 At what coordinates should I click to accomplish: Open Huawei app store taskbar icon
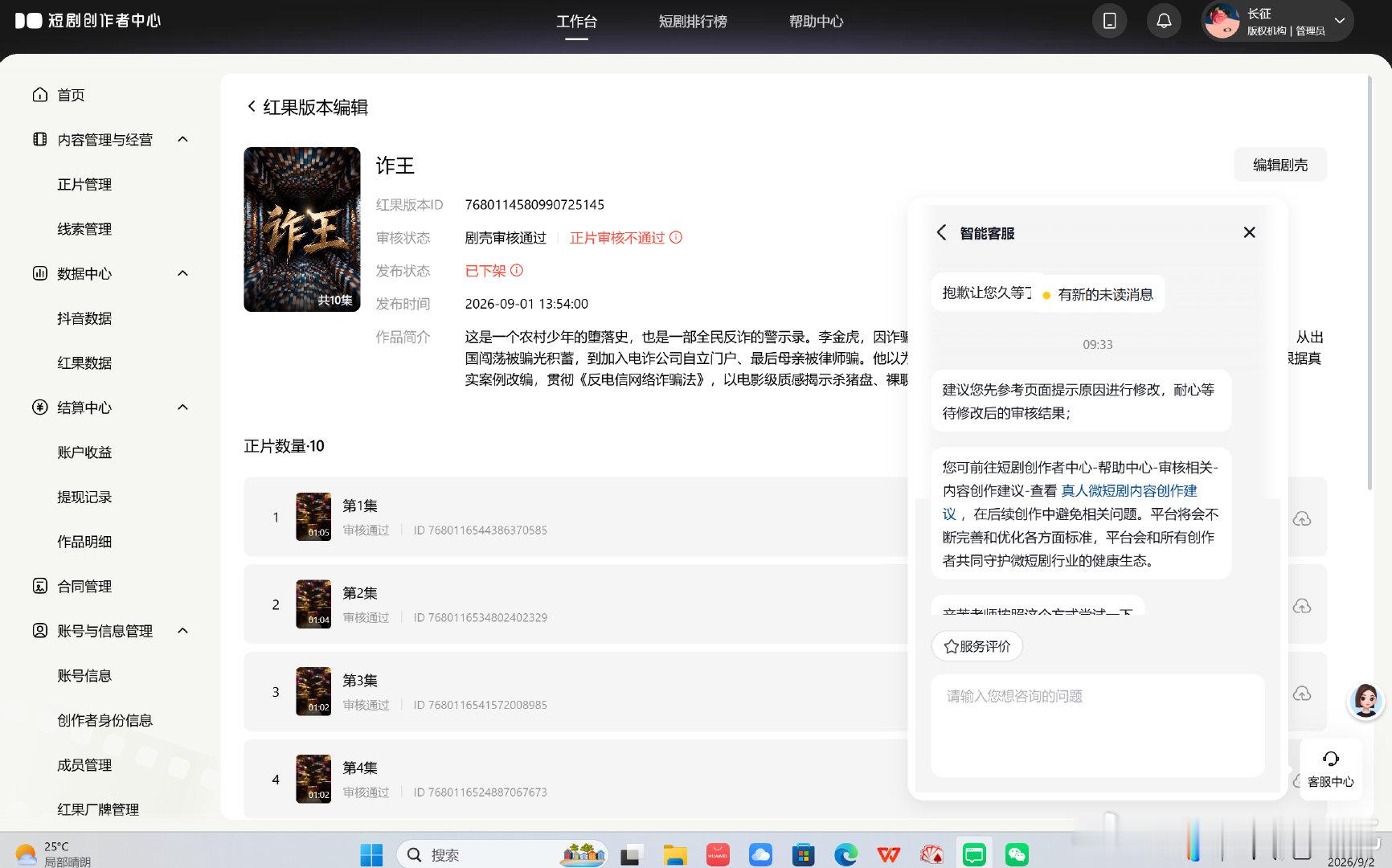point(718,854)
